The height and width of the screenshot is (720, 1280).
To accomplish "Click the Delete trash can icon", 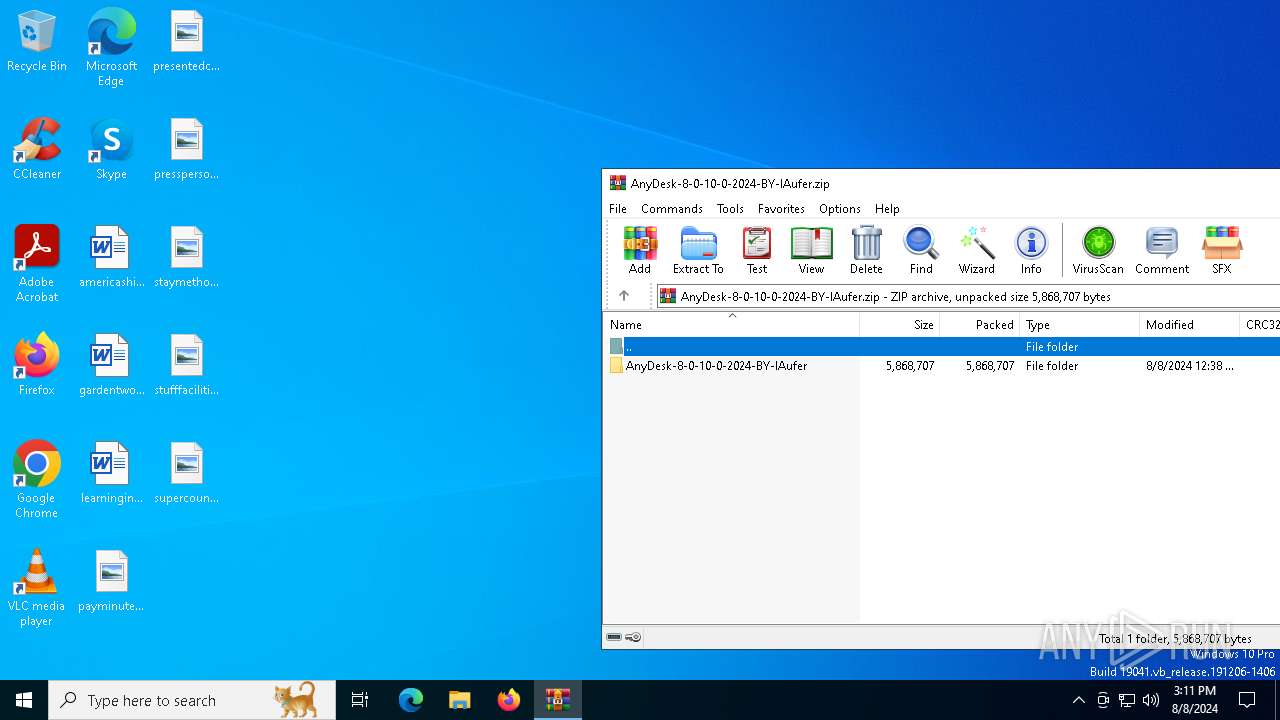I will pyautogui.click(x=866, y=250).
